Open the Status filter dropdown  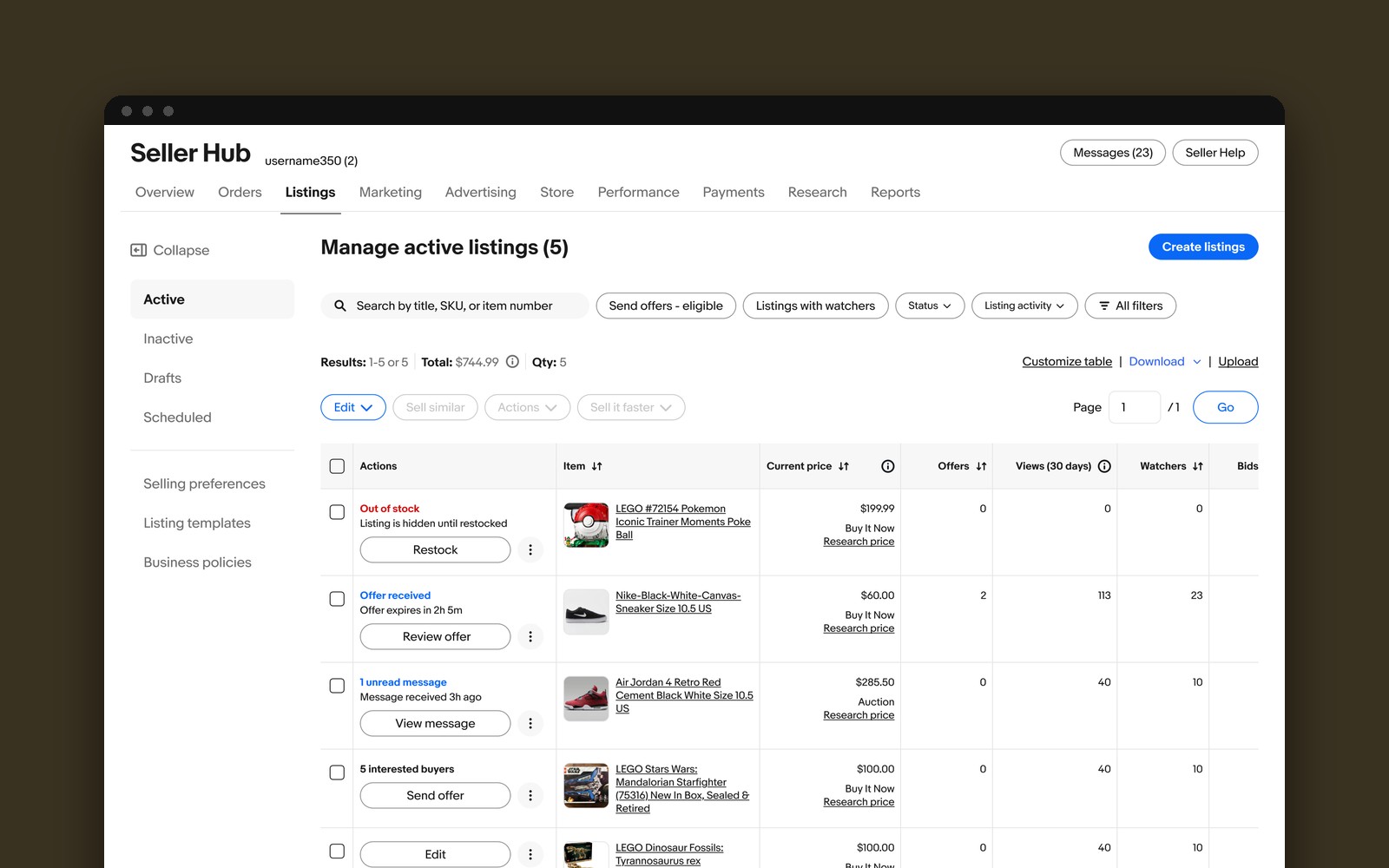point(930,306)
